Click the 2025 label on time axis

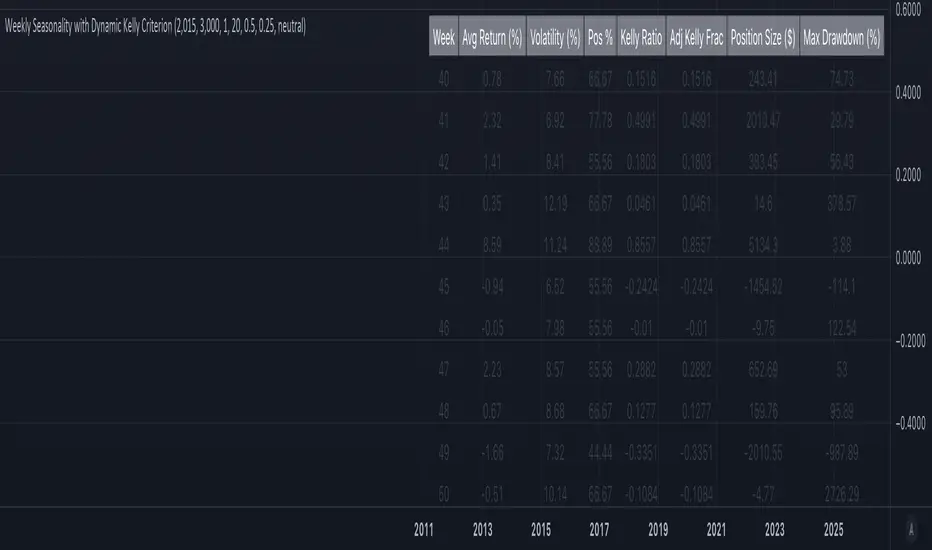pos(833,526)
